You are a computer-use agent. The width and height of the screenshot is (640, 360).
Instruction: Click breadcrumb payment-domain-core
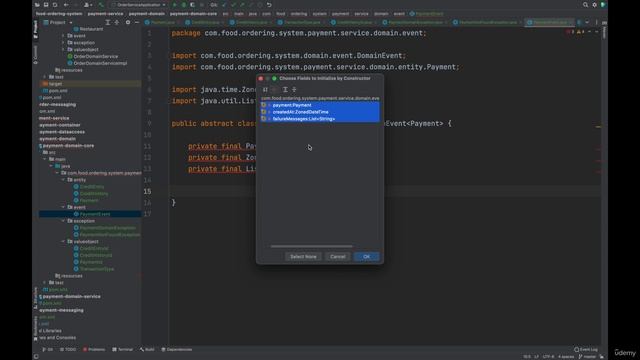click(x=193, y=14)
